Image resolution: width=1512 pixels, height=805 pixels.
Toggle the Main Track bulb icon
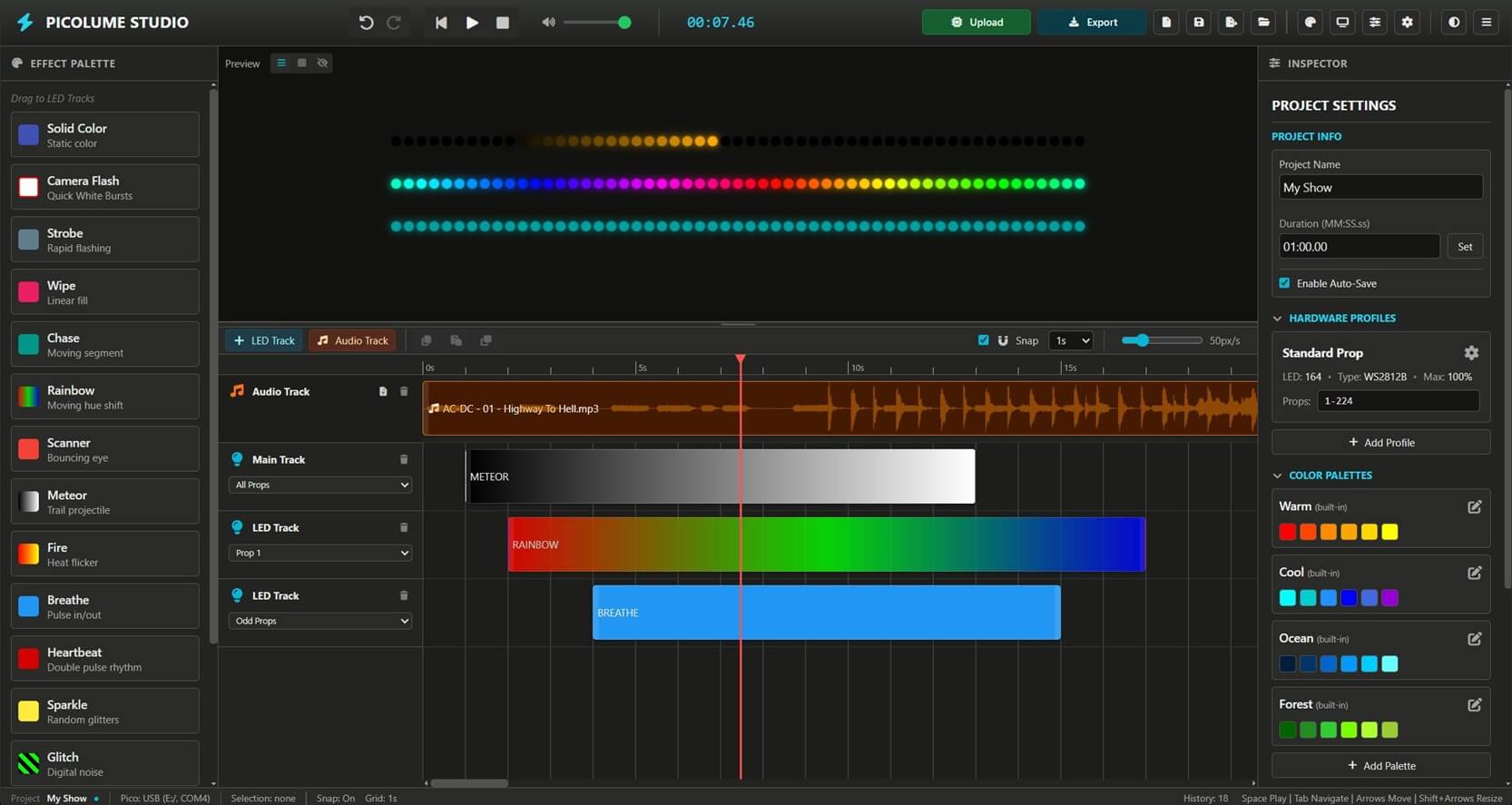point(237,459)
